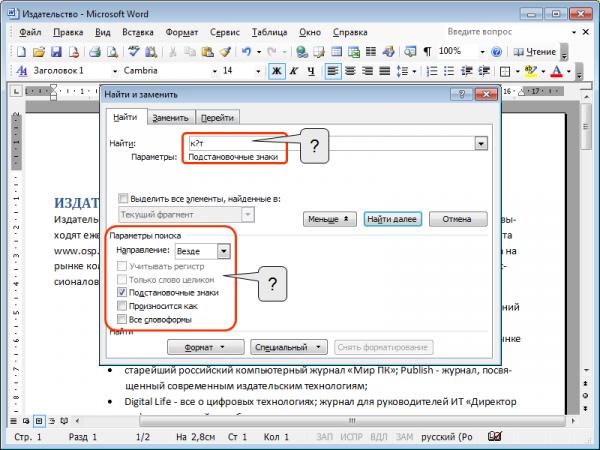The image size is (600, 450).
Task: Switch to the Заменить tab
Action: point(170,118)
